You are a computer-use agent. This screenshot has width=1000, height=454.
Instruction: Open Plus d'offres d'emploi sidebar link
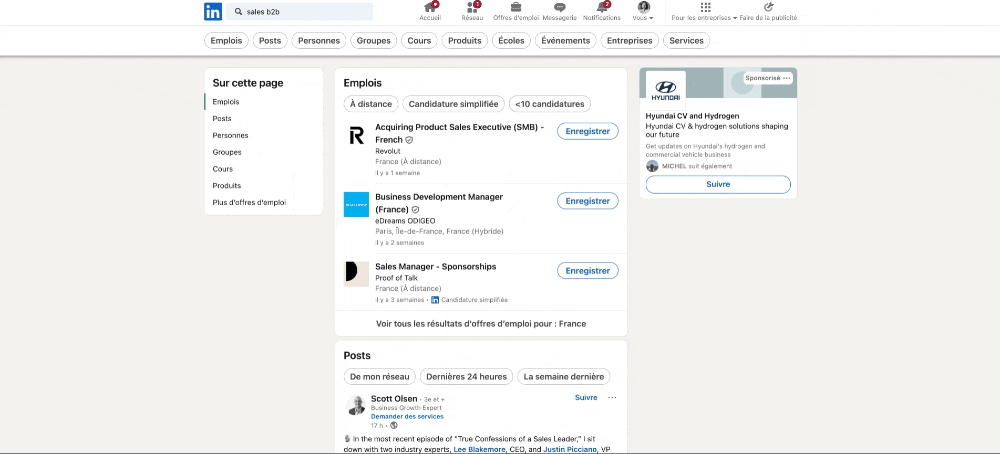249,203
